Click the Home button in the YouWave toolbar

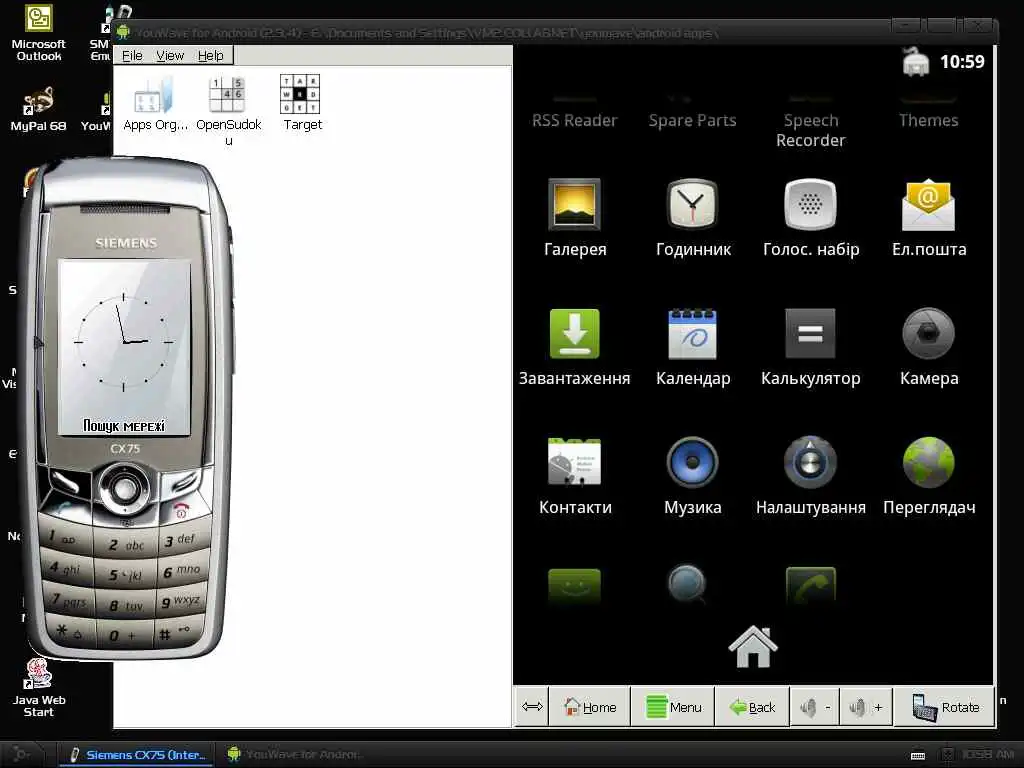tap(590, 707)
